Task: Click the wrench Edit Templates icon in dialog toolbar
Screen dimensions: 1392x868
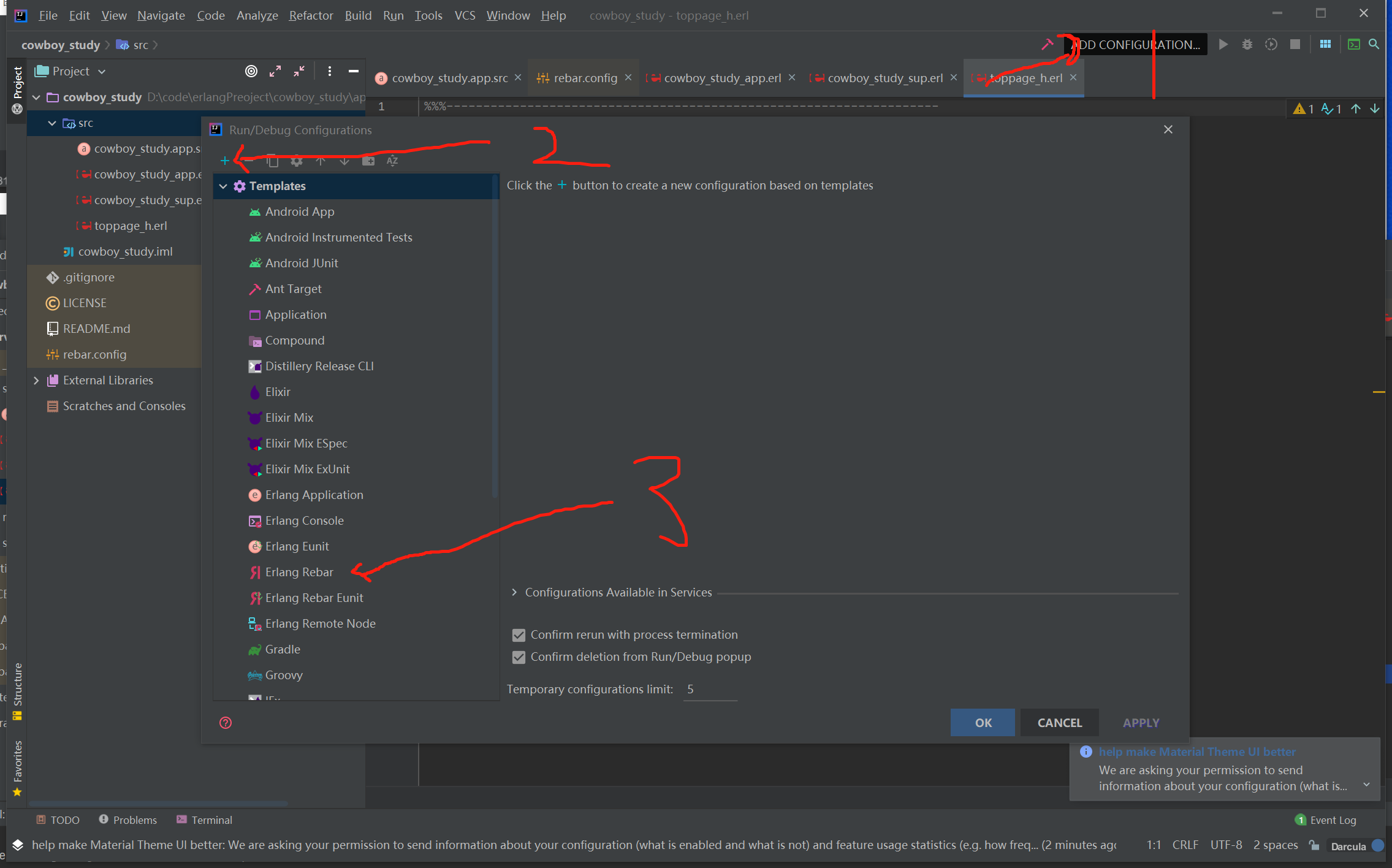Action: pos(297,161)
